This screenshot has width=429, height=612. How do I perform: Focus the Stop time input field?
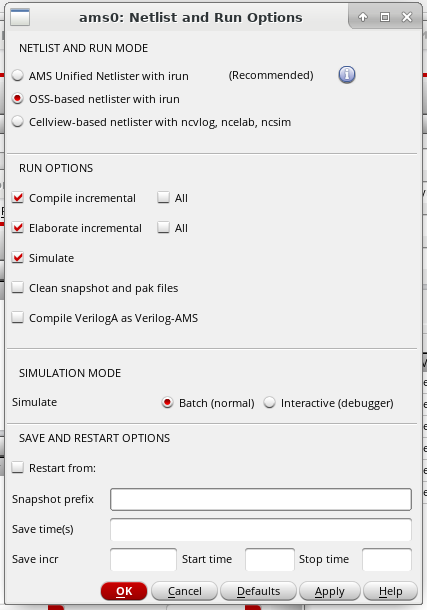click(386, 559)
